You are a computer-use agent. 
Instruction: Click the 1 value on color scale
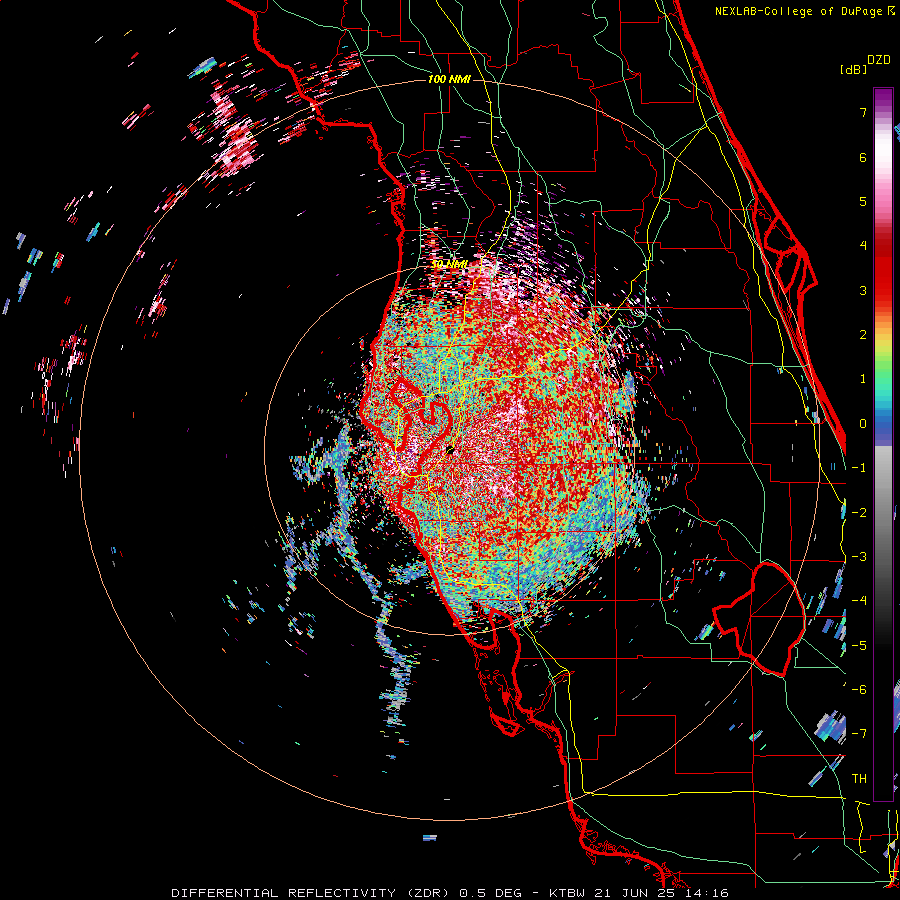pos(863,379)
